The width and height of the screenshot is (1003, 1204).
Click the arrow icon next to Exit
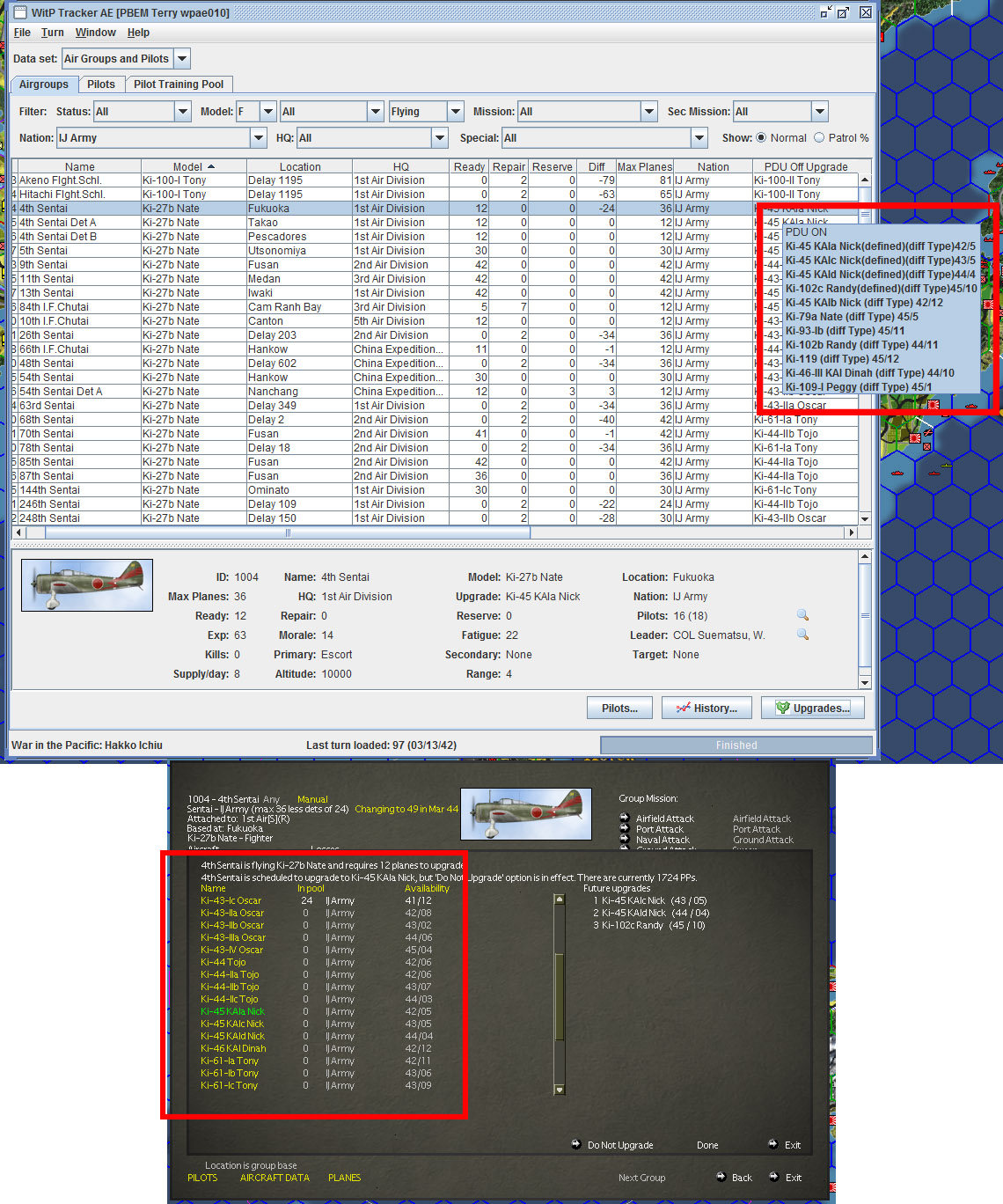point(772,1177)
